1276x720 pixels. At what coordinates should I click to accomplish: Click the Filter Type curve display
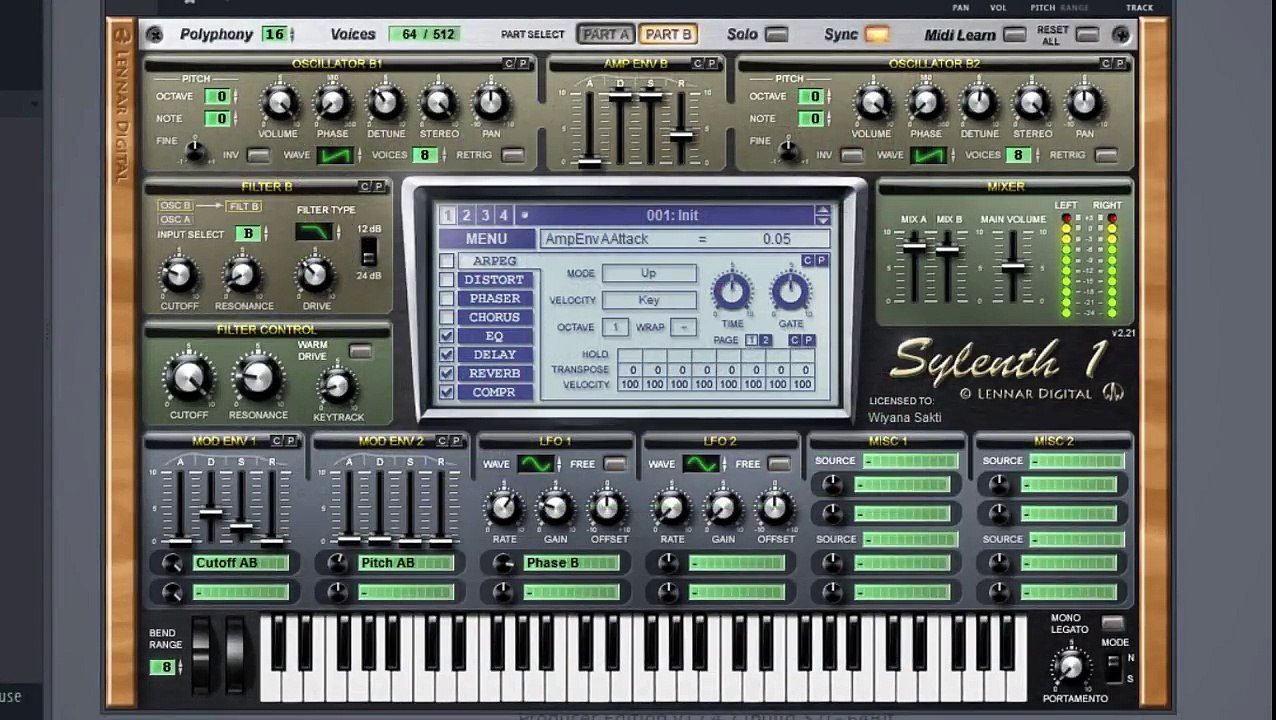pos(315,232)
